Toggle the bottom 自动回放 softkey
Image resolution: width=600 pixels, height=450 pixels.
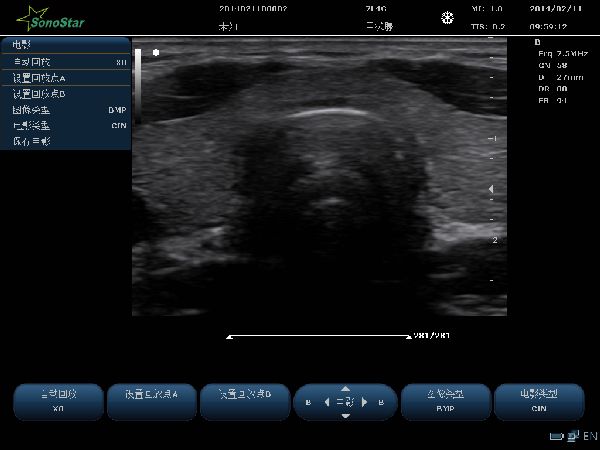click(58, 401)
